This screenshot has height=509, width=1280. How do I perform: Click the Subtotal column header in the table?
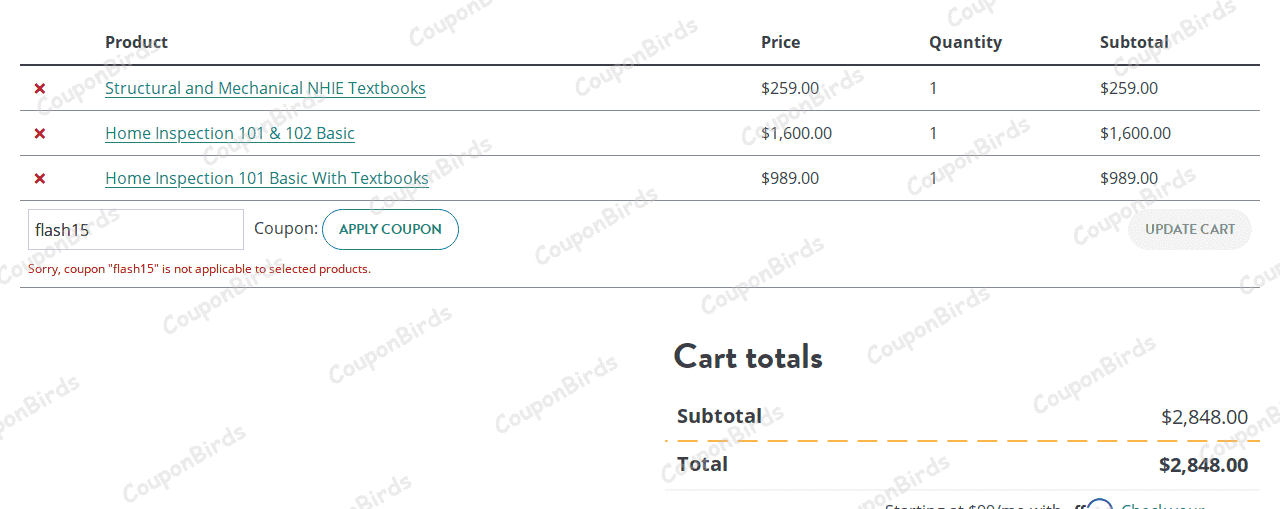[1134, 42]
